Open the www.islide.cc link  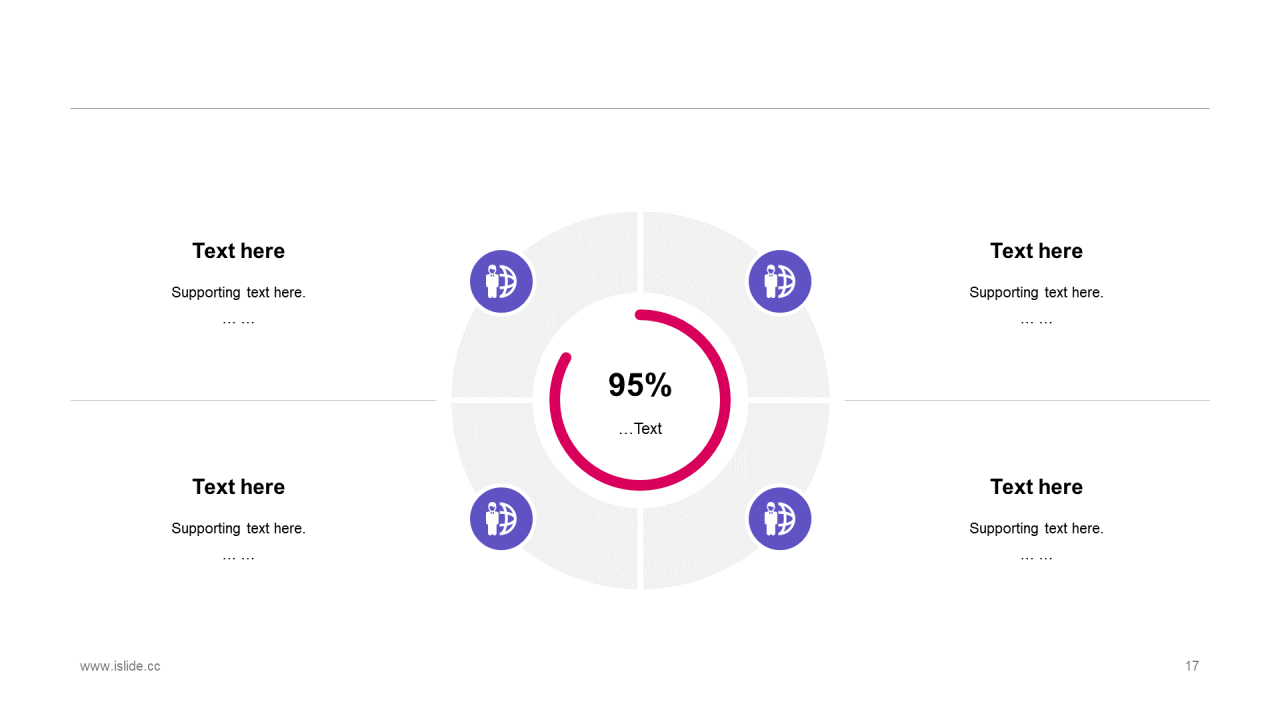click(x=120, y=666)
